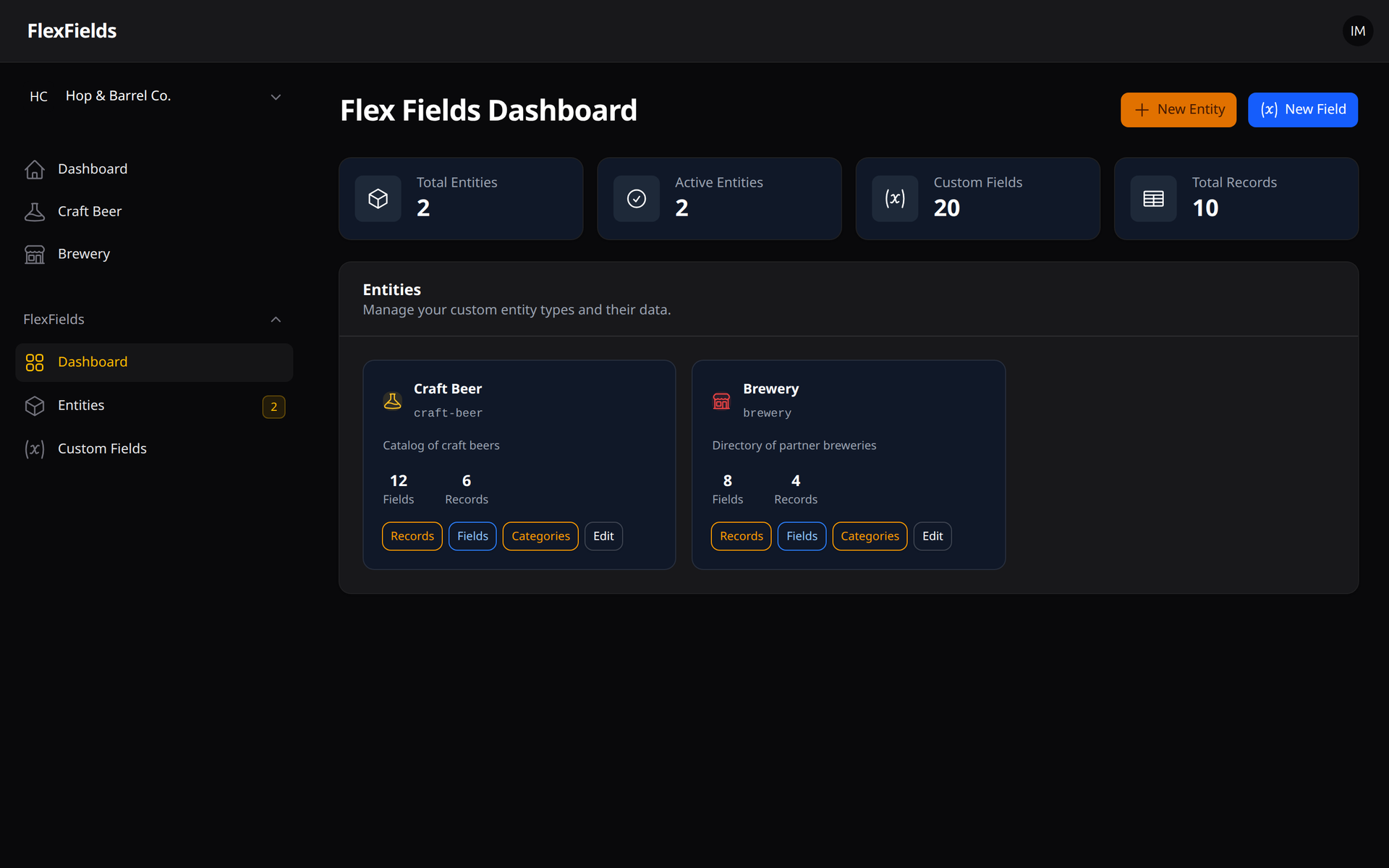Screen dimensions: 1389x868
Task: Click the Custom Fields value 20
Action: [x=946, y=208]
